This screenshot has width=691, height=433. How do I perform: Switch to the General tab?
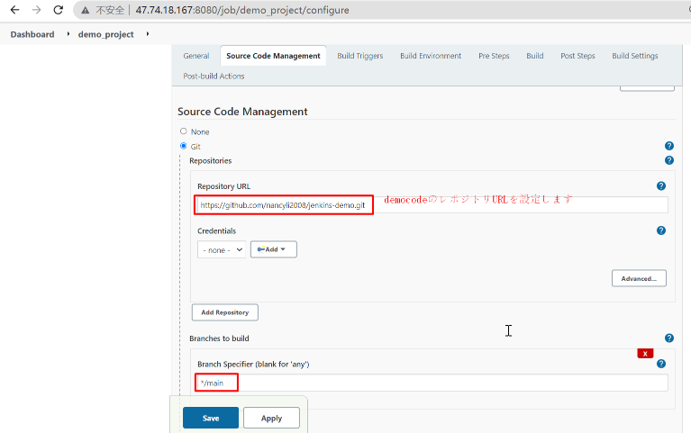(x=196, y=56)
